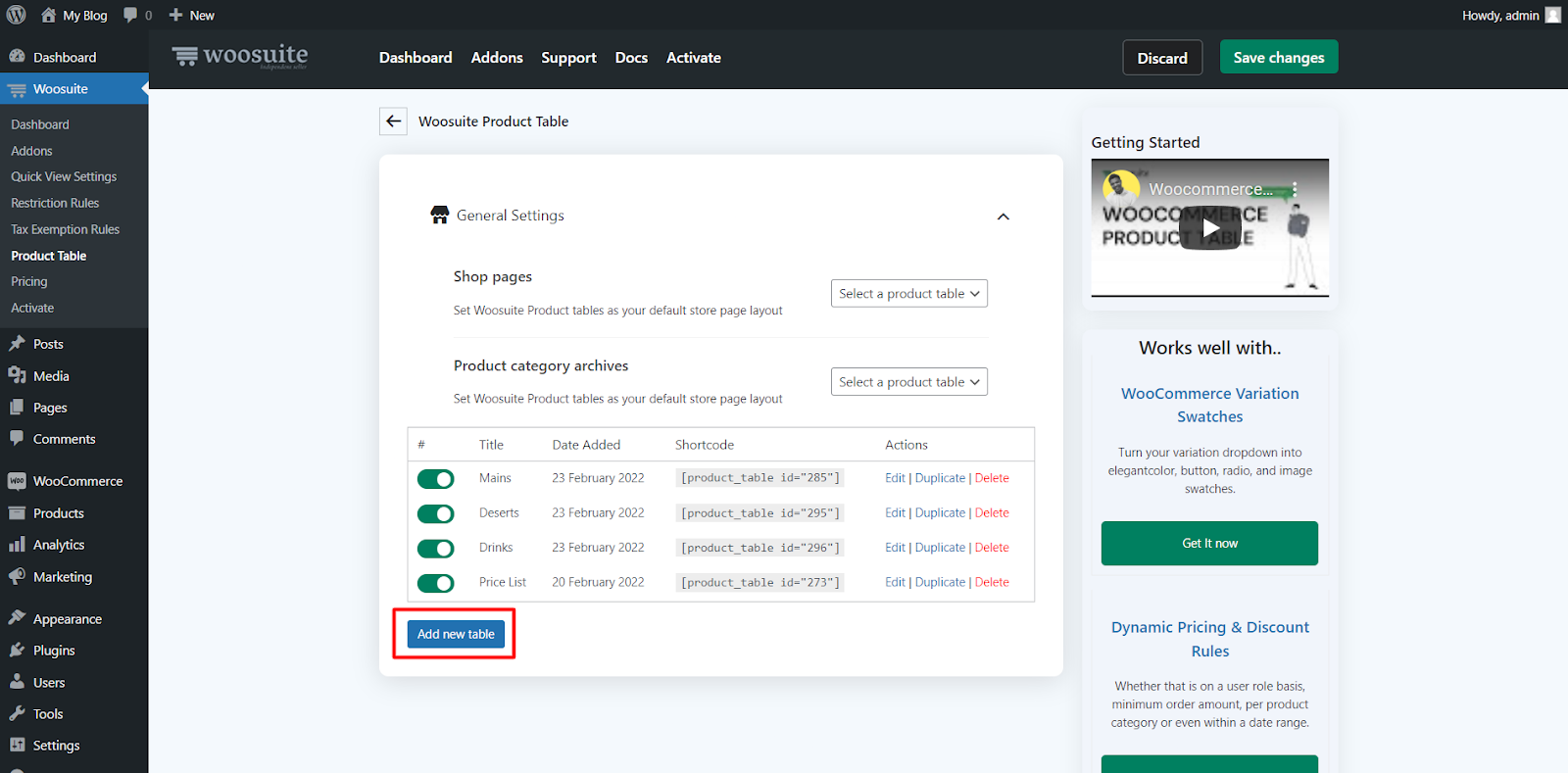The width and height of the screenshot is (1568, 773).
Task: Click the Media icon in sidebar
Action: [17, 375]
